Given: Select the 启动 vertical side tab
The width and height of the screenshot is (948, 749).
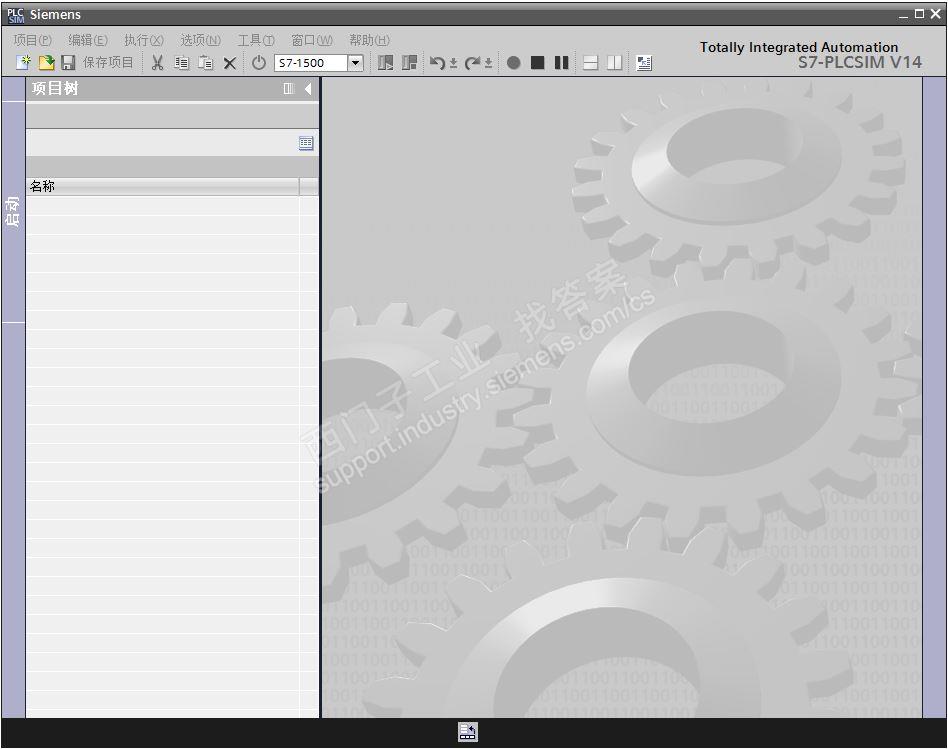Looking at the screenshot, I should pyautogui.click(x=13, y=212).
